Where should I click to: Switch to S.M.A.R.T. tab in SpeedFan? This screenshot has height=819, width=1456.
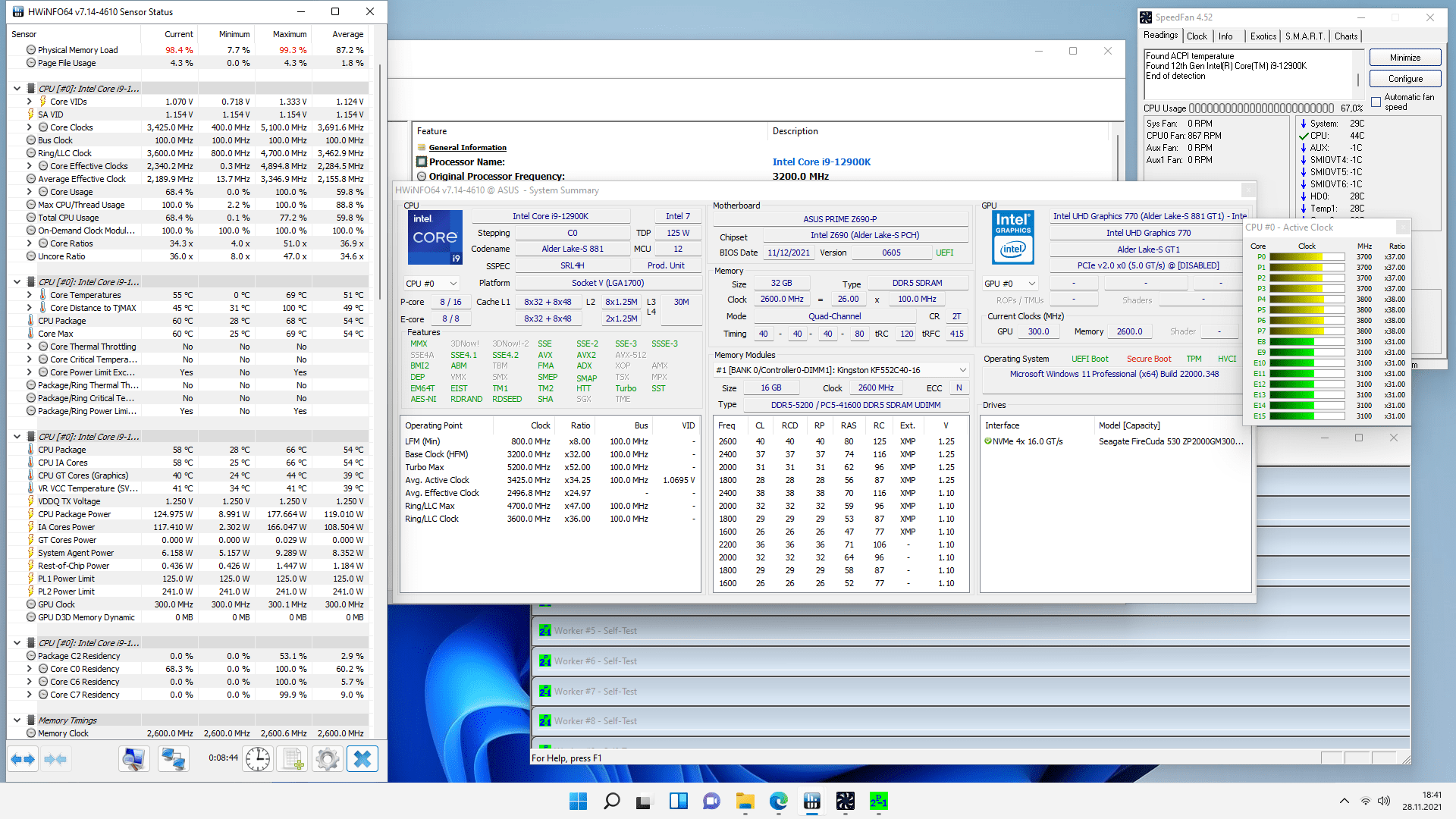coord(1304,36)
